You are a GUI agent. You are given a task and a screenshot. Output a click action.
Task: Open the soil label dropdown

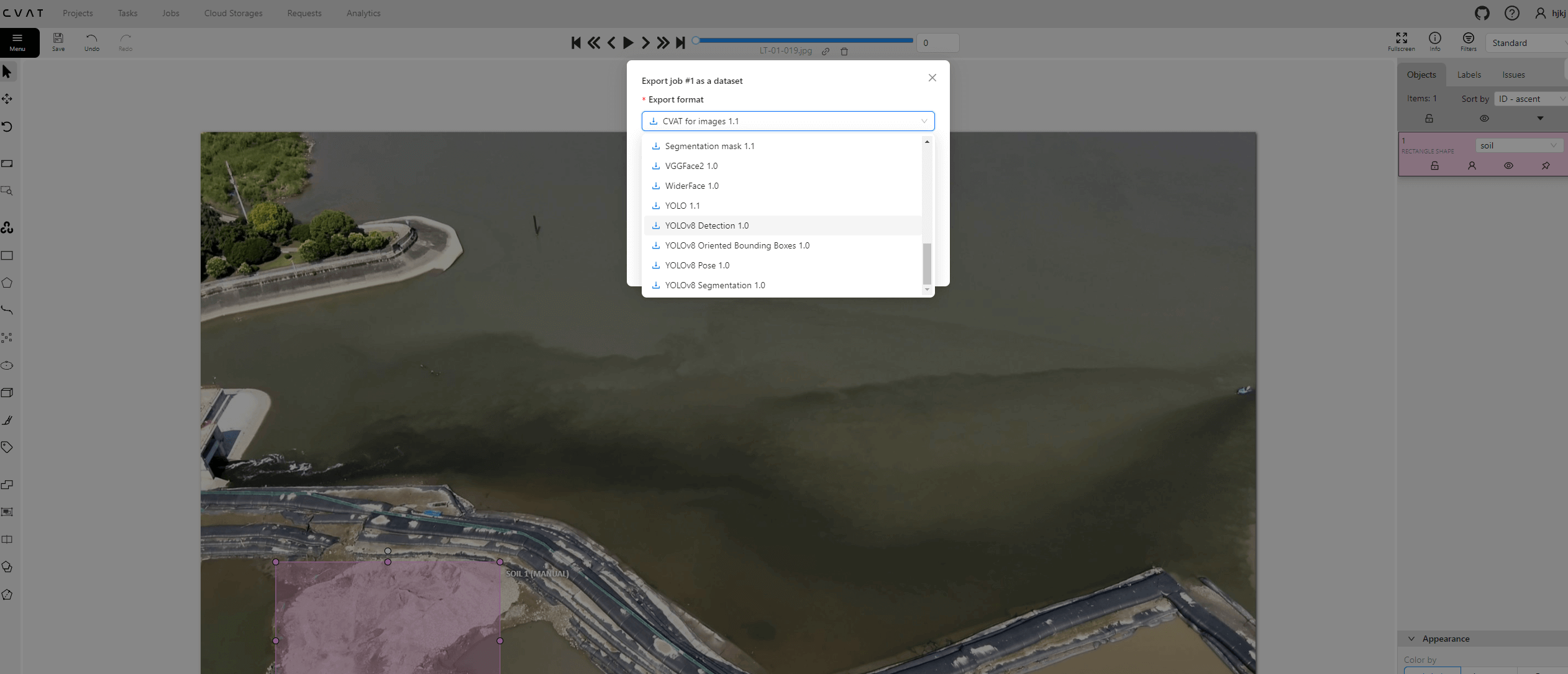(x=1518, y=145)
